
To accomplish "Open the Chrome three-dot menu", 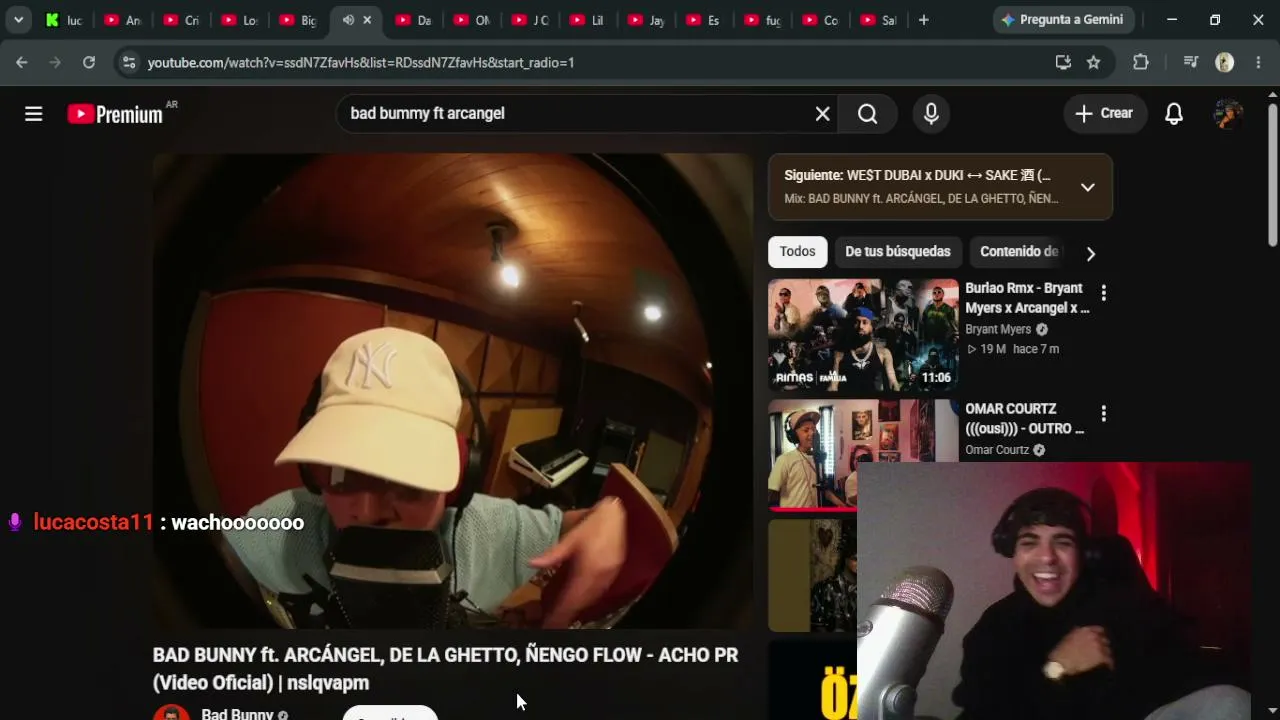I will [1258, 62].
